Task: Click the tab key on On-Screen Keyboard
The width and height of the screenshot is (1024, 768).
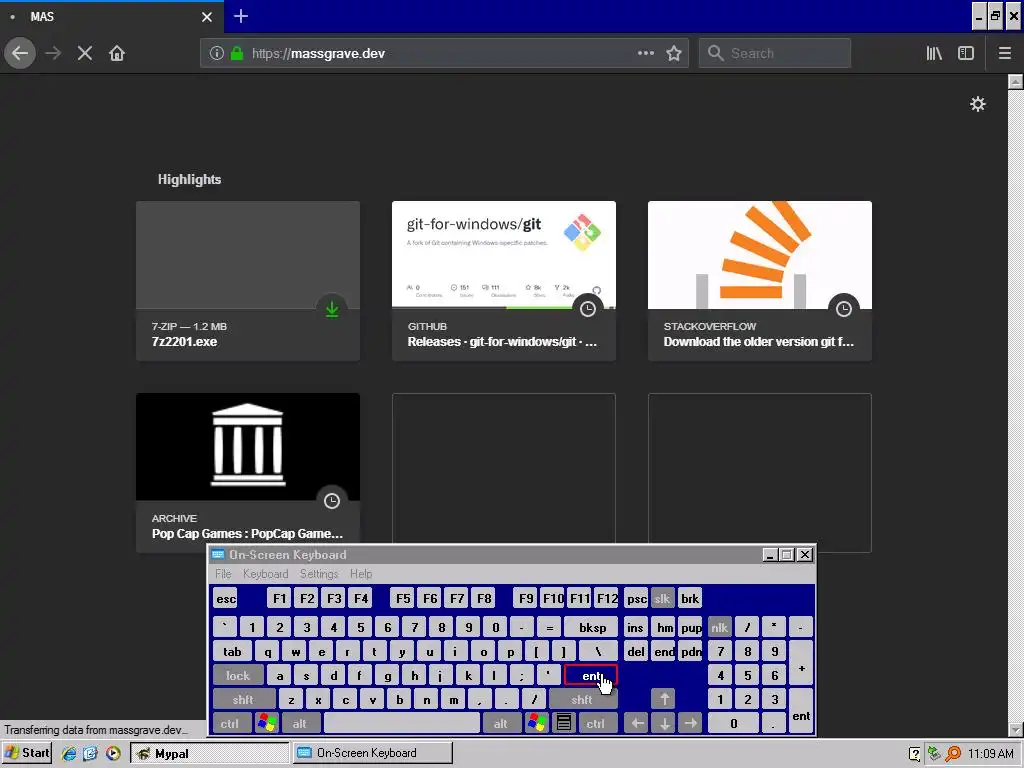Action: pos(232,652)
